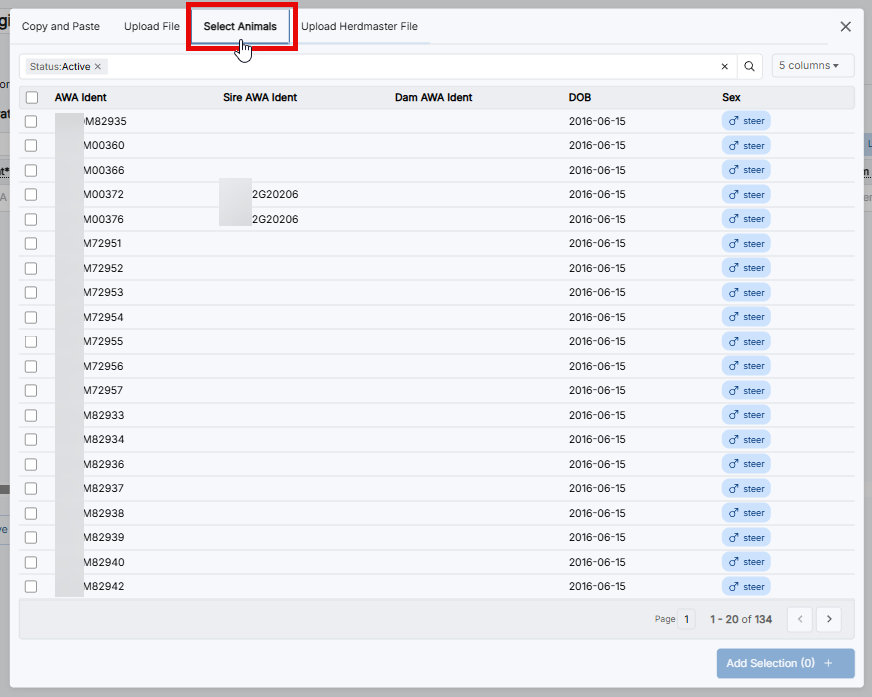Viewport: 872px width, 697px height.
Task: Click into the filter search field
Action: [x=410, y=67]
